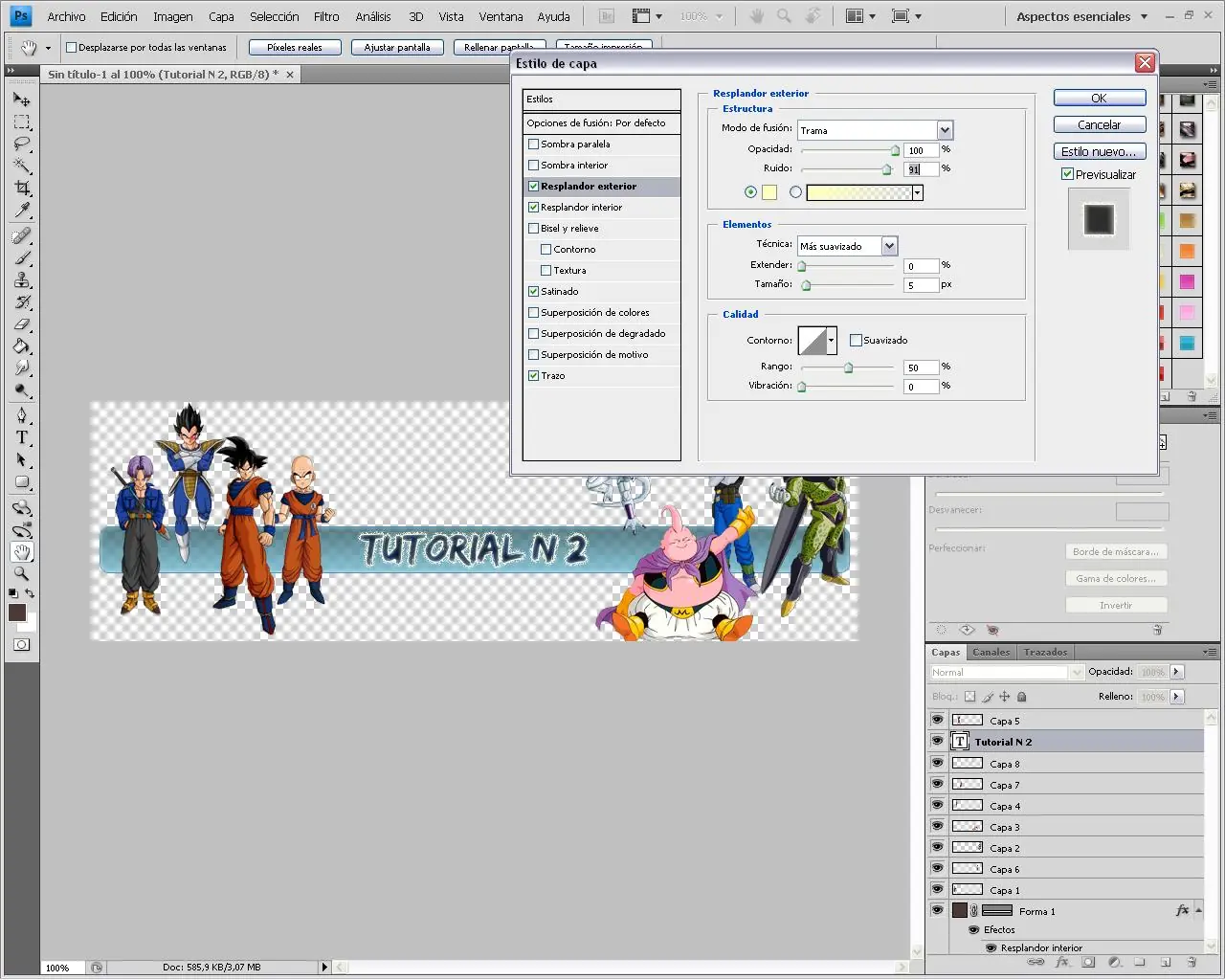1225x980 pixels.
Task: Select the Path Selection tool
Action: (x=22, y=459)
